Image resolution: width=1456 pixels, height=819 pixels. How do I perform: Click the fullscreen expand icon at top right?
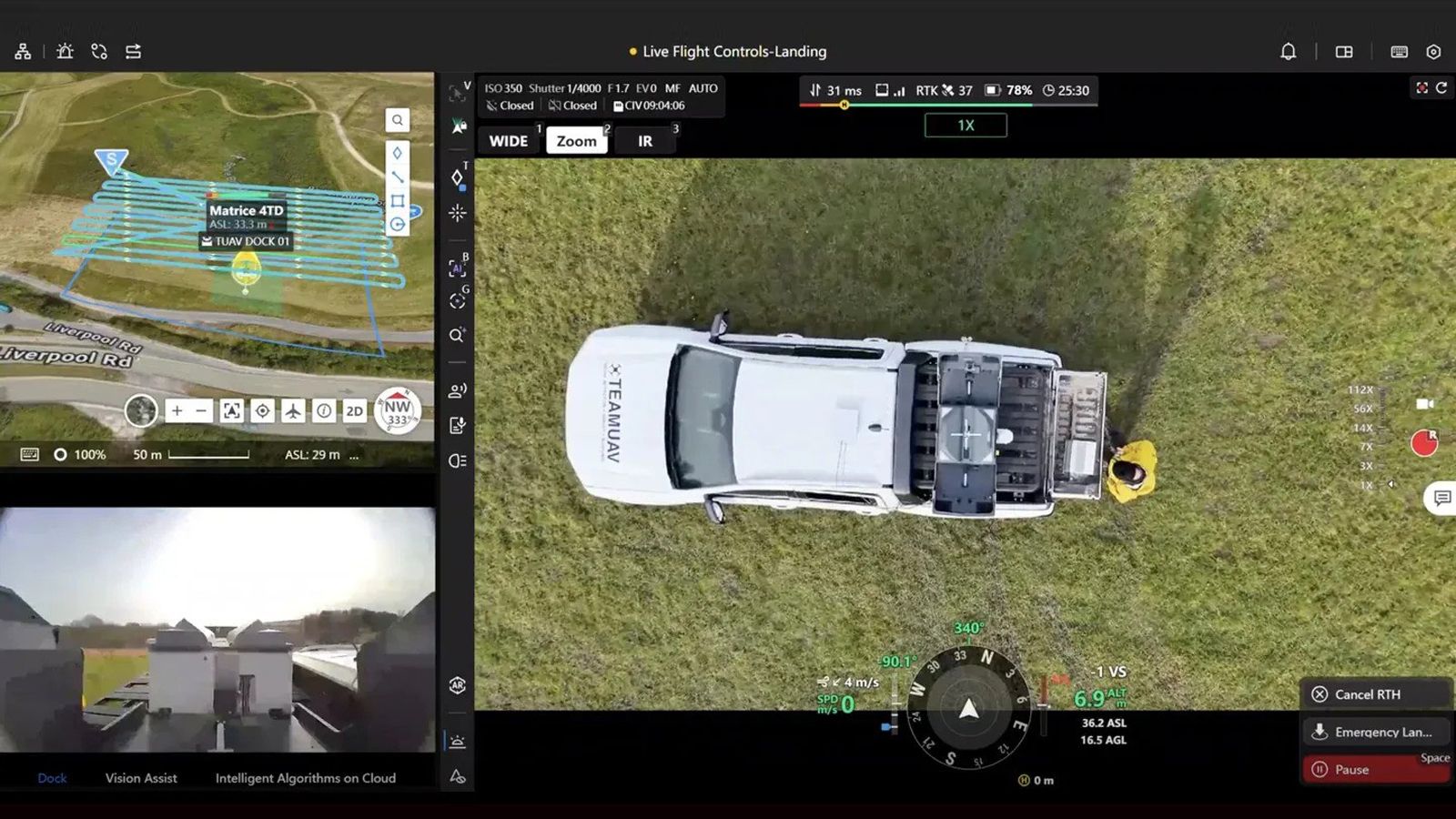click(1421, 88)
